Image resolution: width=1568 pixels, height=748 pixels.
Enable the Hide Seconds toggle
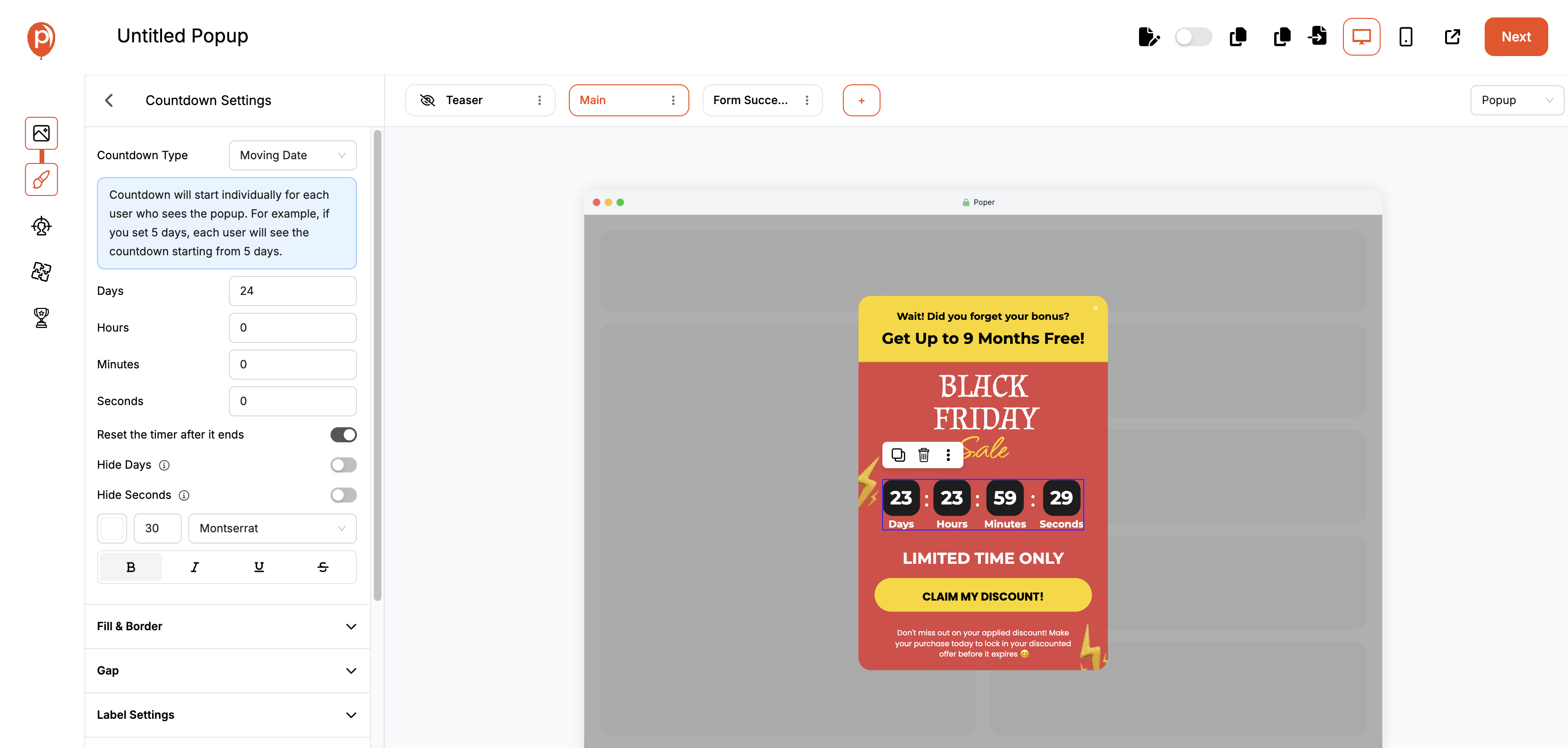pos(343,495)
